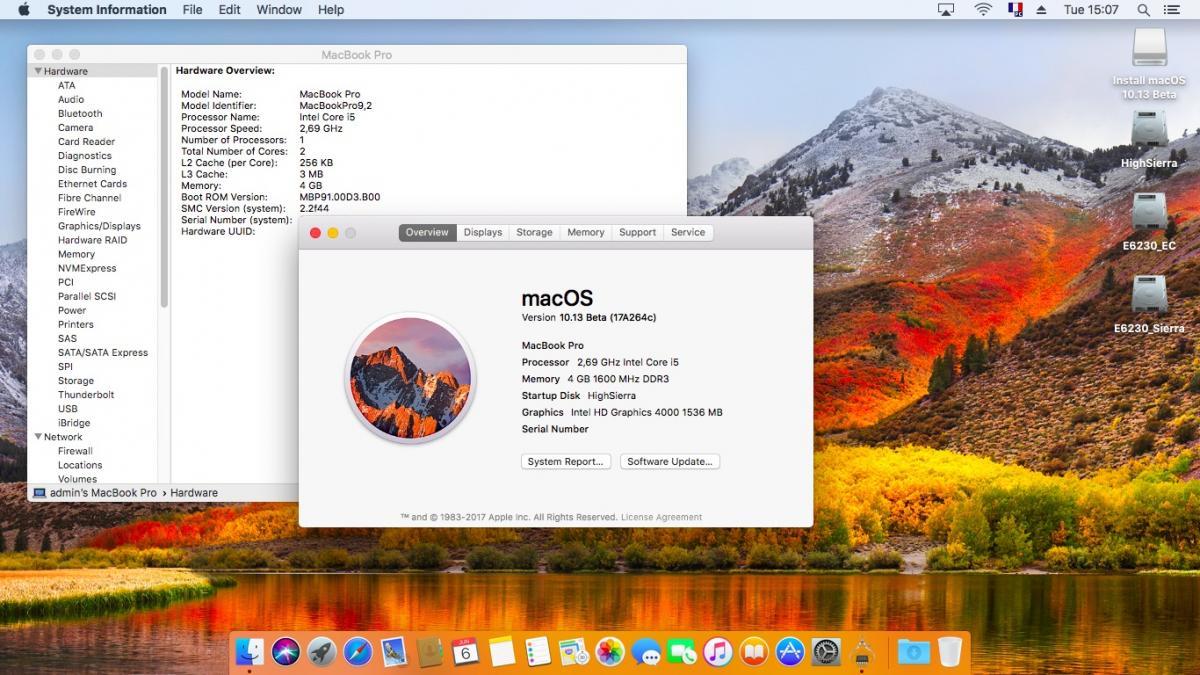Open iTunes music note icon in Dock

[718, 652]
